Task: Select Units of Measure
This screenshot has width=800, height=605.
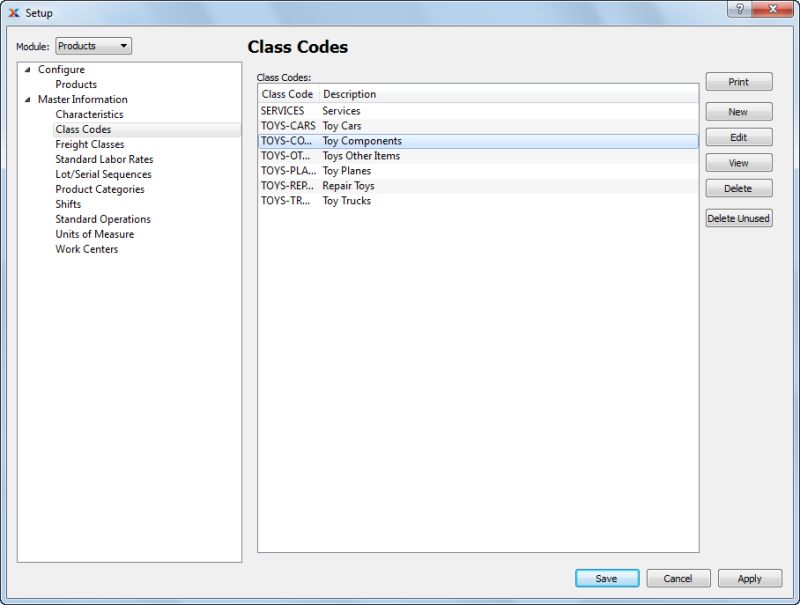Action: point(94,234)
